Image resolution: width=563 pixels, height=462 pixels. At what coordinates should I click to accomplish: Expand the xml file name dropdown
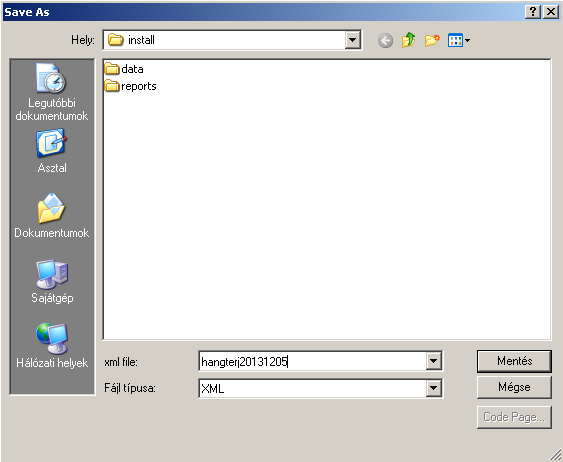[434, 361]
